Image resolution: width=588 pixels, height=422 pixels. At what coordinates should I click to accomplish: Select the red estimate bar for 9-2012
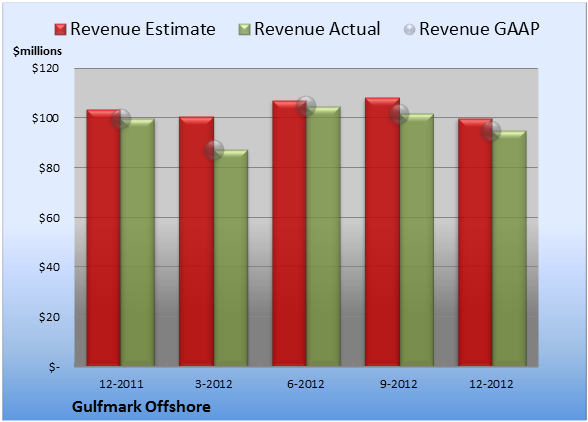coord(382,232)
